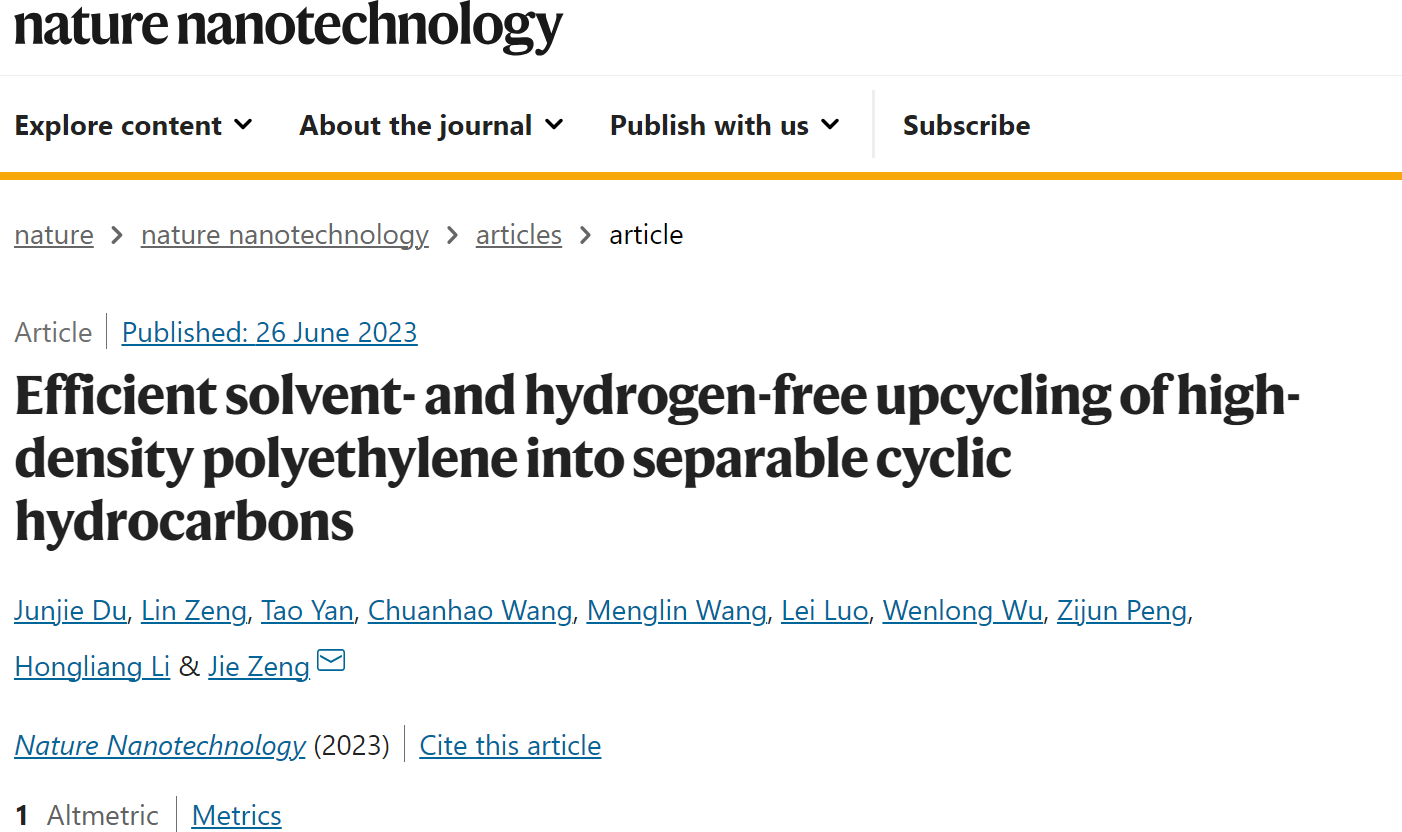Open the About the journal menu

coord(432,125)
